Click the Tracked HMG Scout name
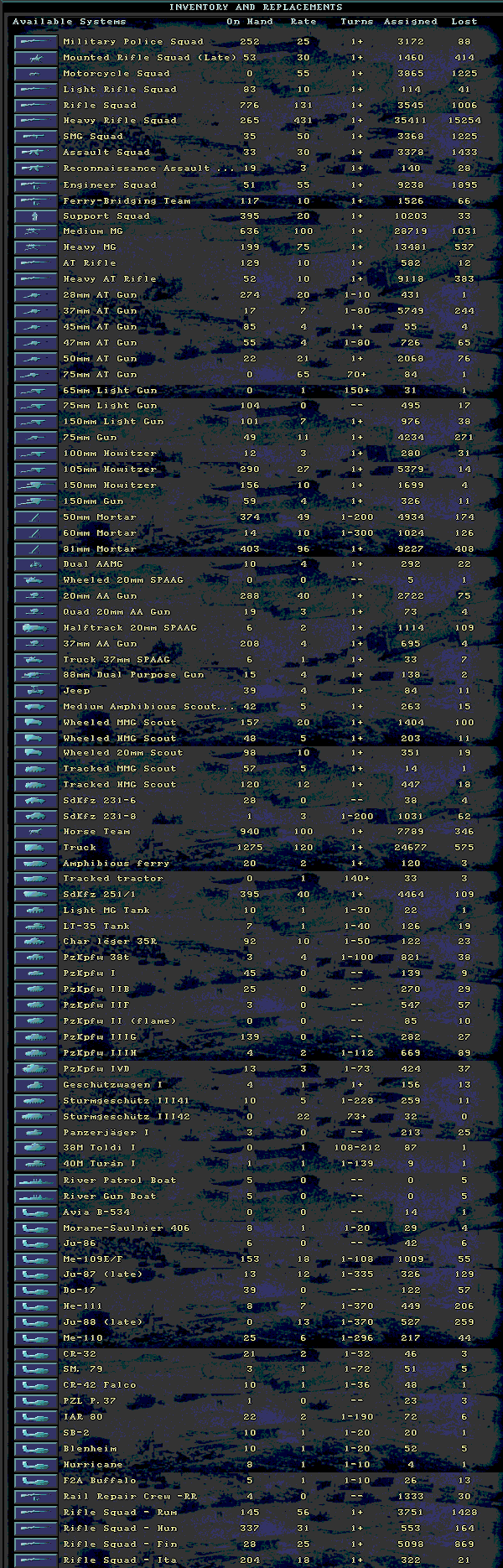 point(120,785)
